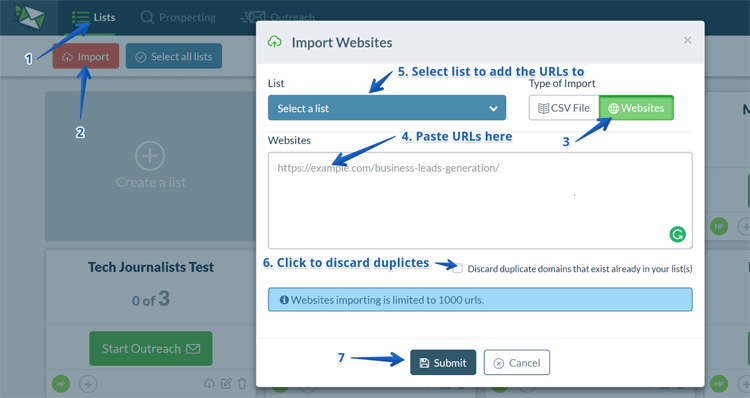Viewport: 750px width, 398px height.
Task: Click add-member plus on Tech Journalists Test card
Action: point(88,384)
